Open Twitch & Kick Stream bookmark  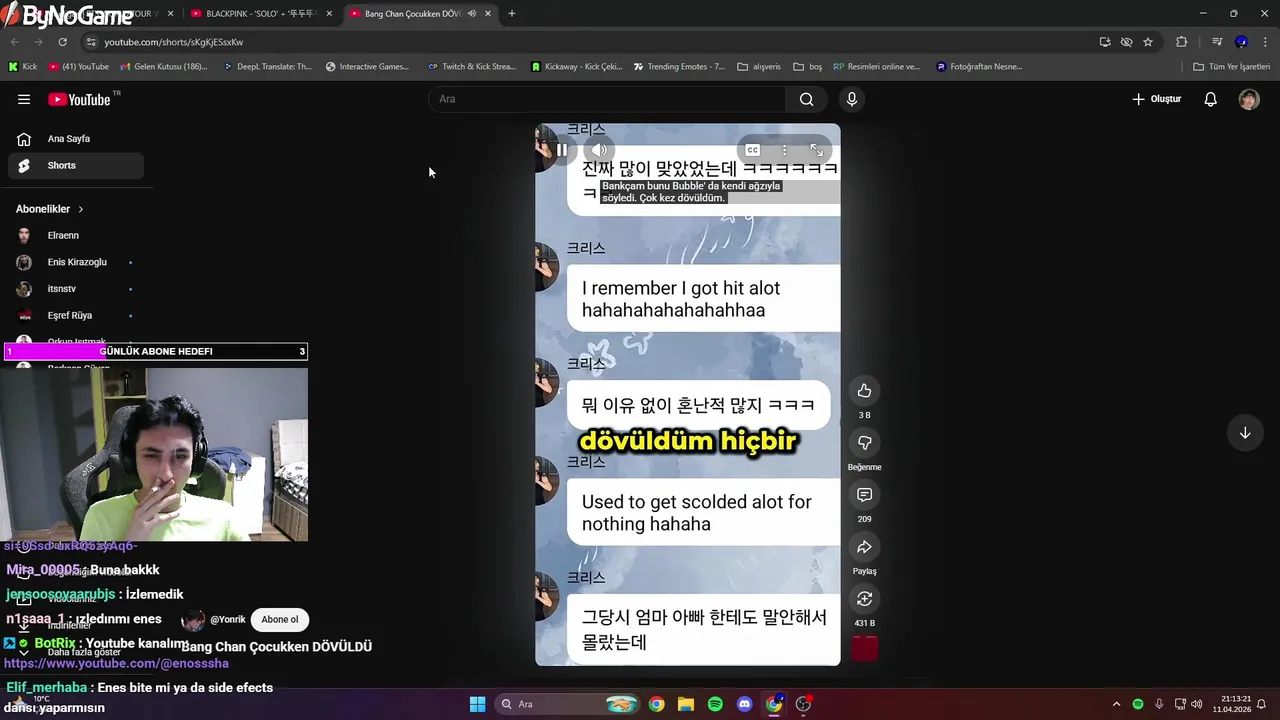tap(471, 67)
